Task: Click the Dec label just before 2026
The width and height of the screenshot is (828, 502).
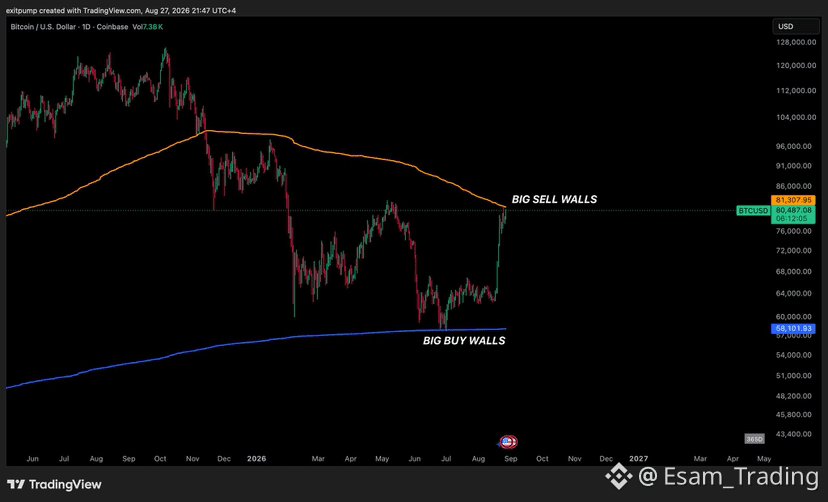Action: [x=224, y=458]
